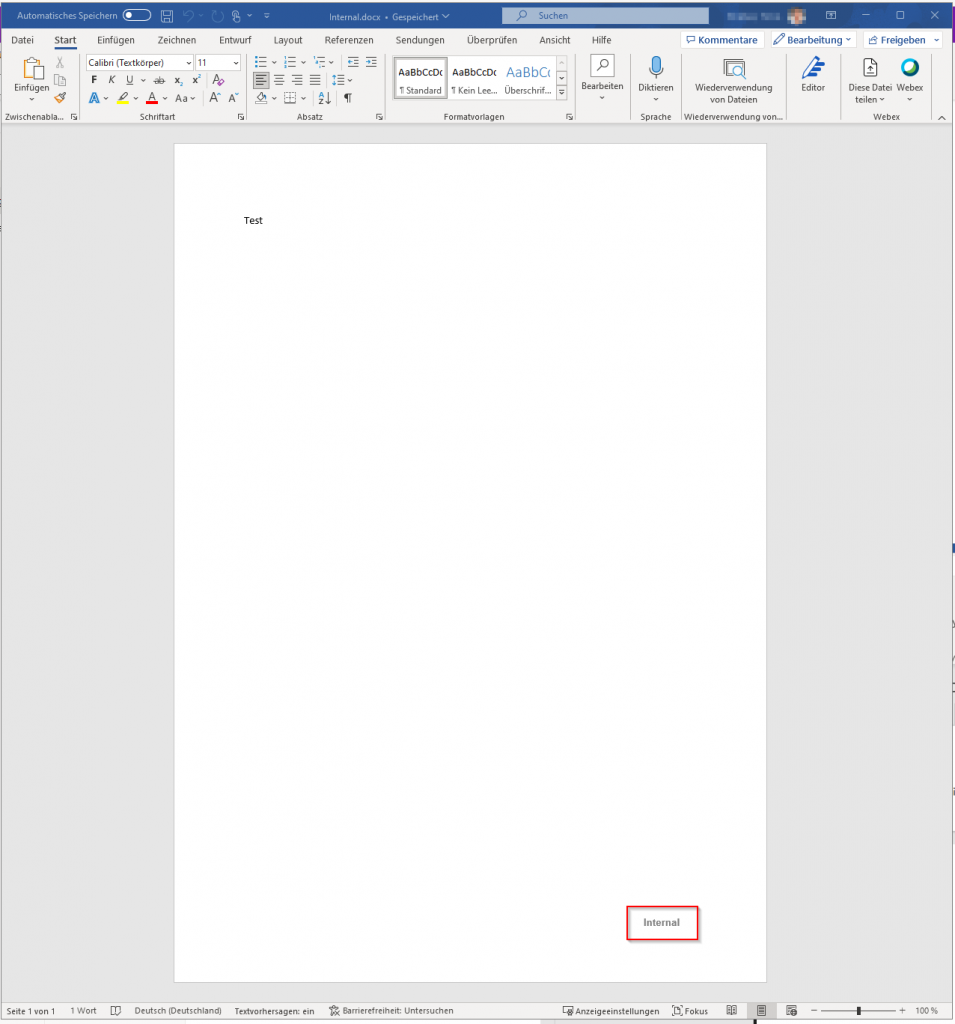Image resolution: width=955 pixels, height=1024 pixels.
Task: Click the Suchen search box
Action: click(605, 16)
